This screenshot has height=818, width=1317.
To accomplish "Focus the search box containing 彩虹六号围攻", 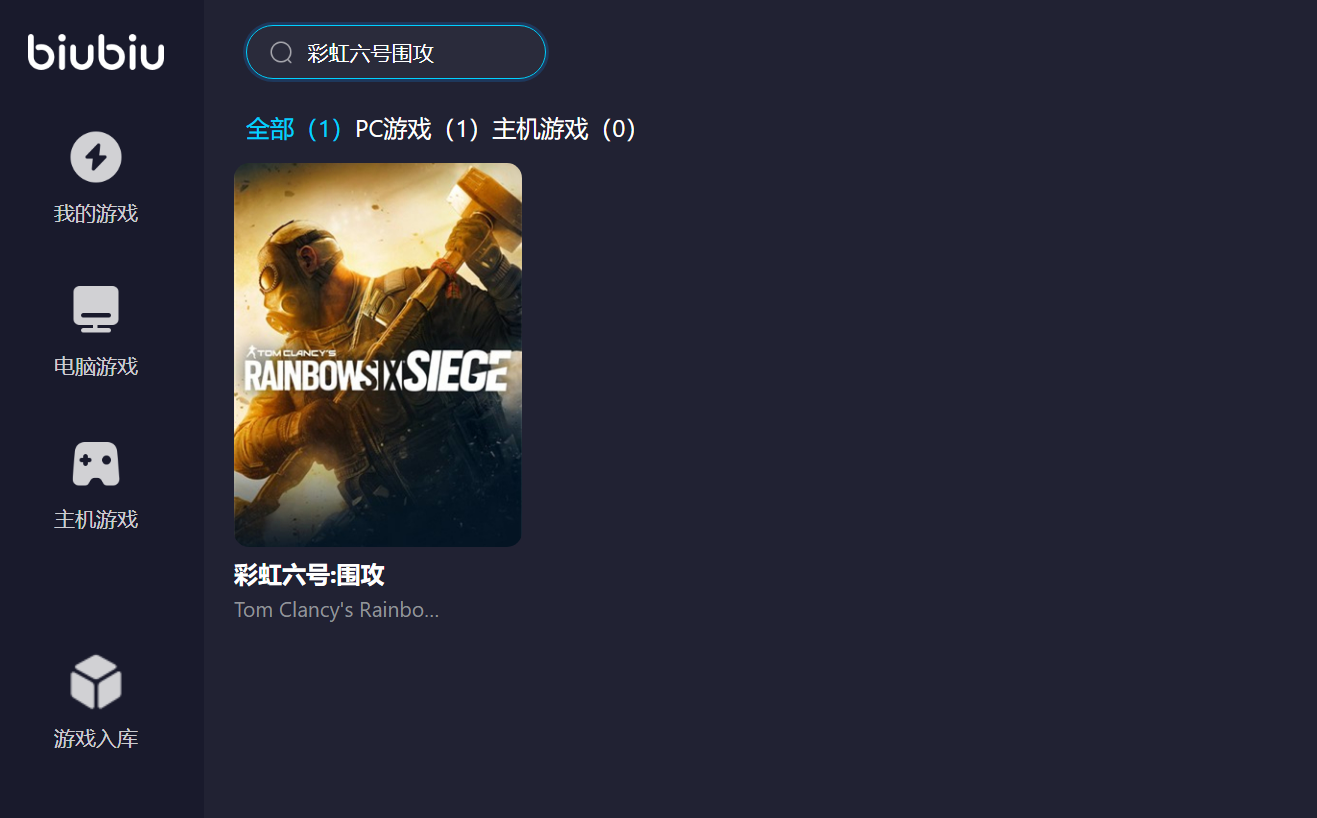I will 396,52.
